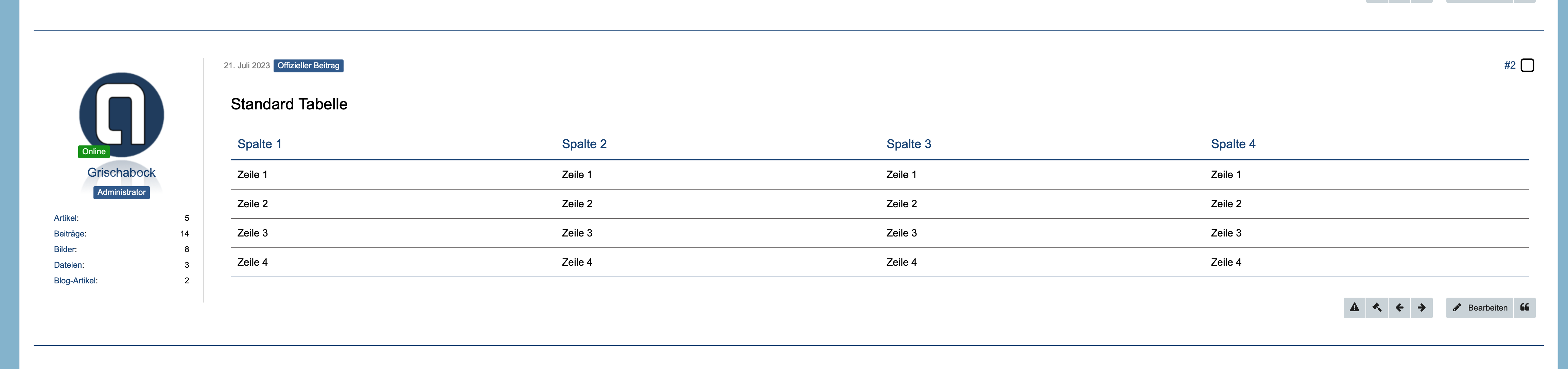
Task: Open the Beiträge stats link
Action: [x=70, y=234]
